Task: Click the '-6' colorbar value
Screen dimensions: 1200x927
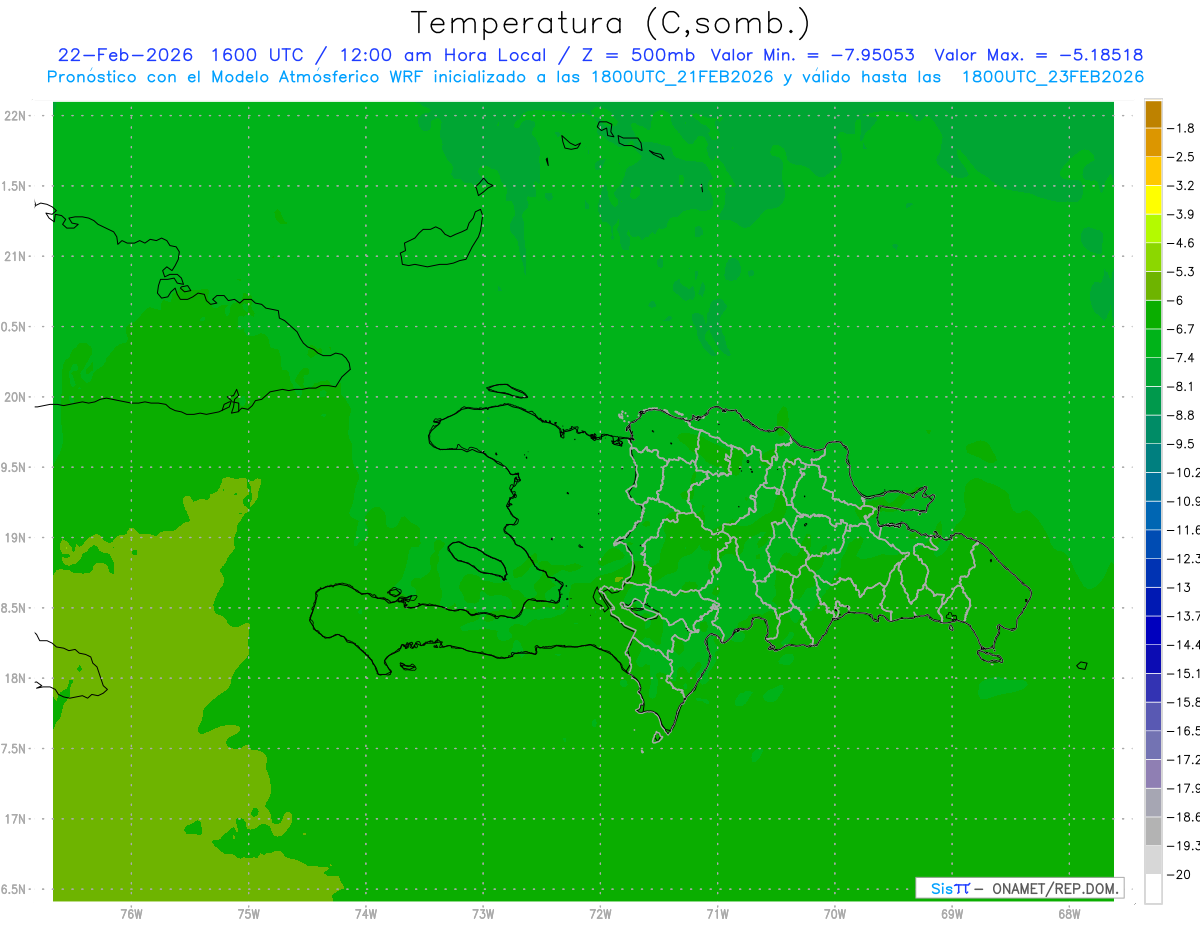Action: tap(1177, 300)
